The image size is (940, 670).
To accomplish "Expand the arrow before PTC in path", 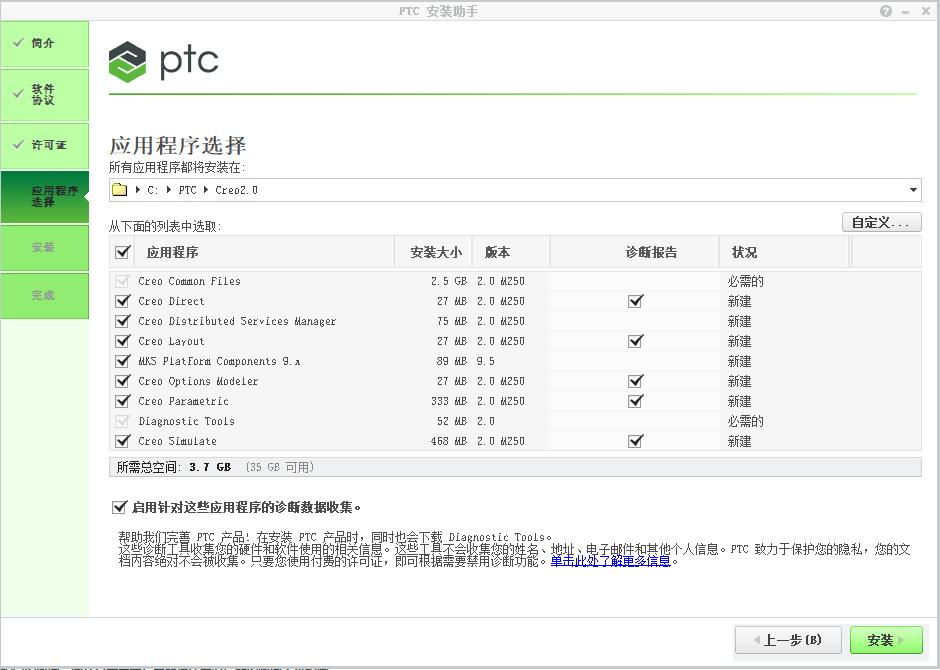I will point(170,190).
